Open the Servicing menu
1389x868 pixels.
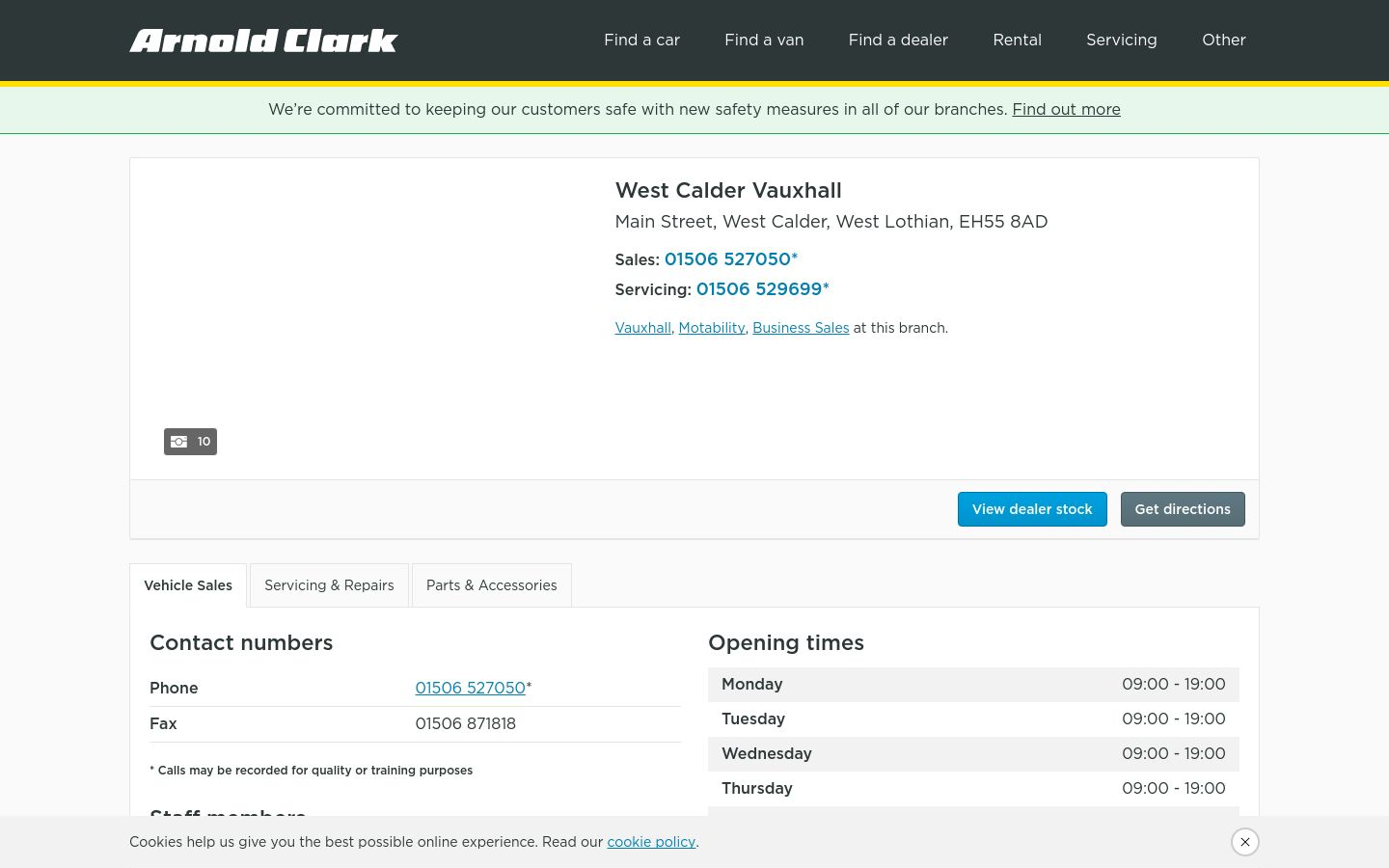click(x=1121, y=41)
